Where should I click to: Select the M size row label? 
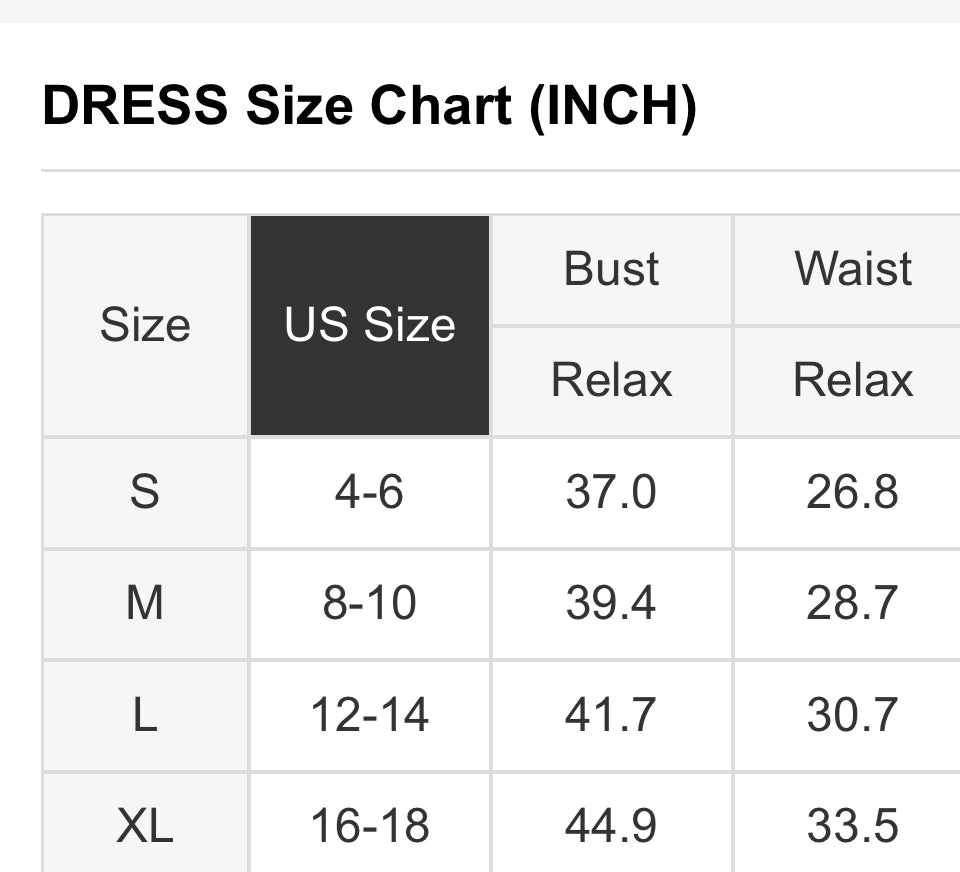point(145,604)
